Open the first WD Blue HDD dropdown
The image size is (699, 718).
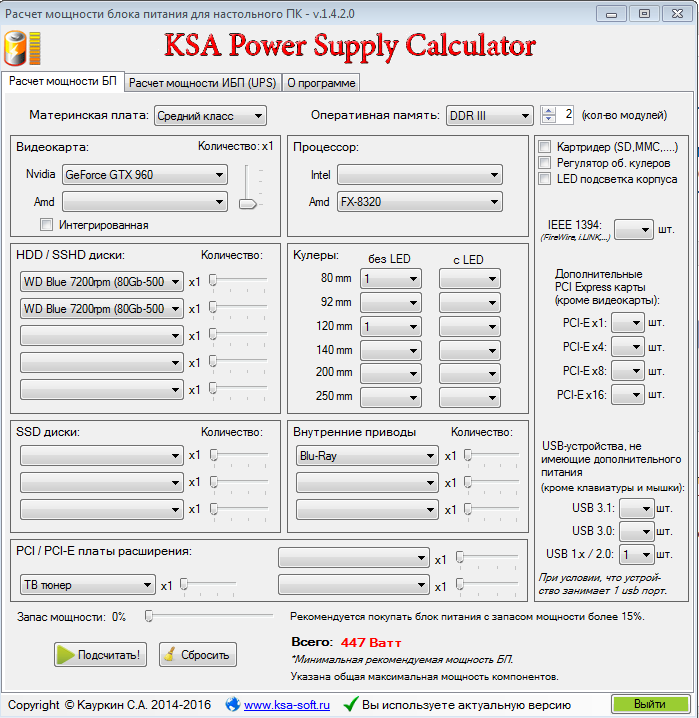(102, 282)
